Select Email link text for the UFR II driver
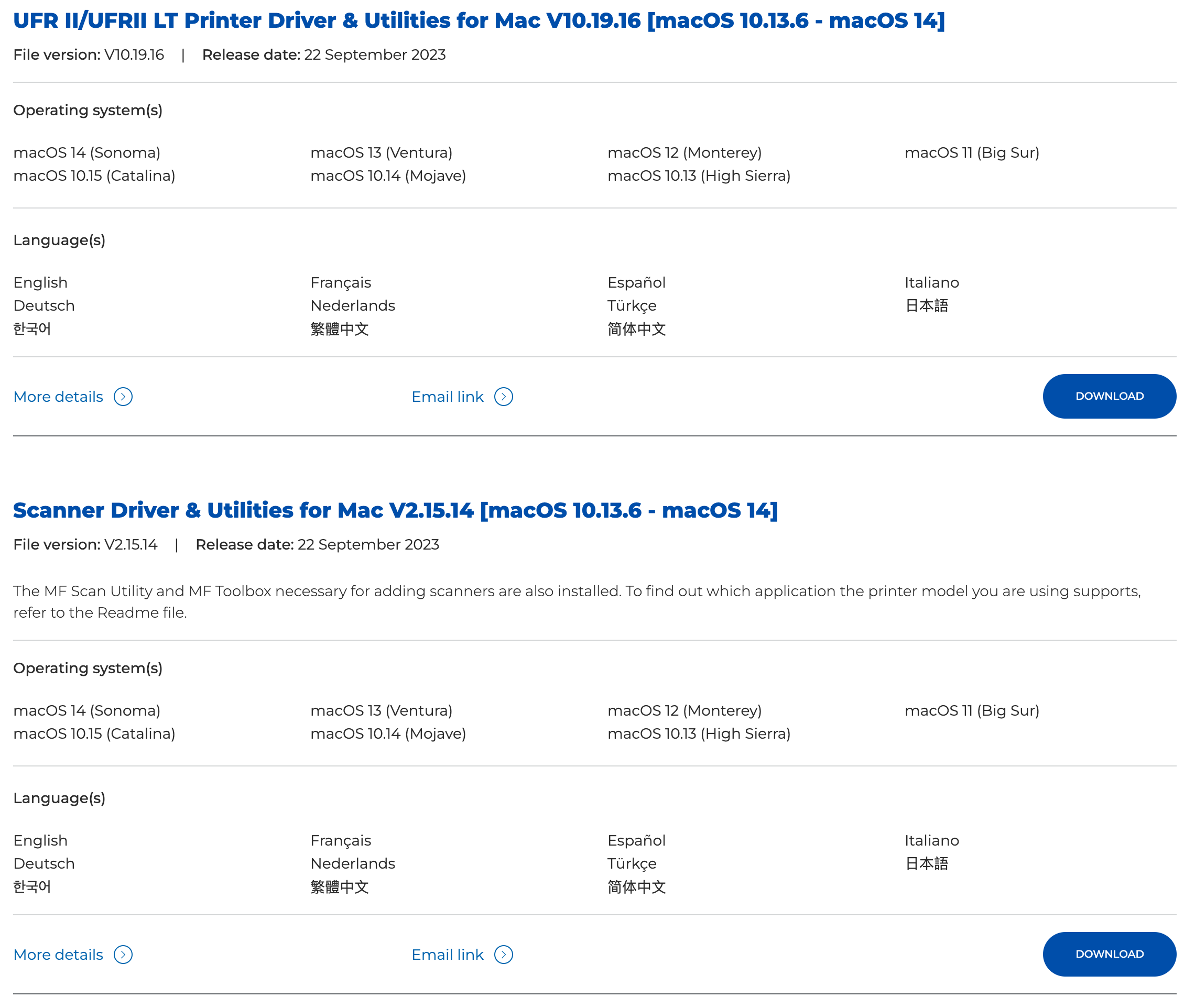 coord(447,397)
